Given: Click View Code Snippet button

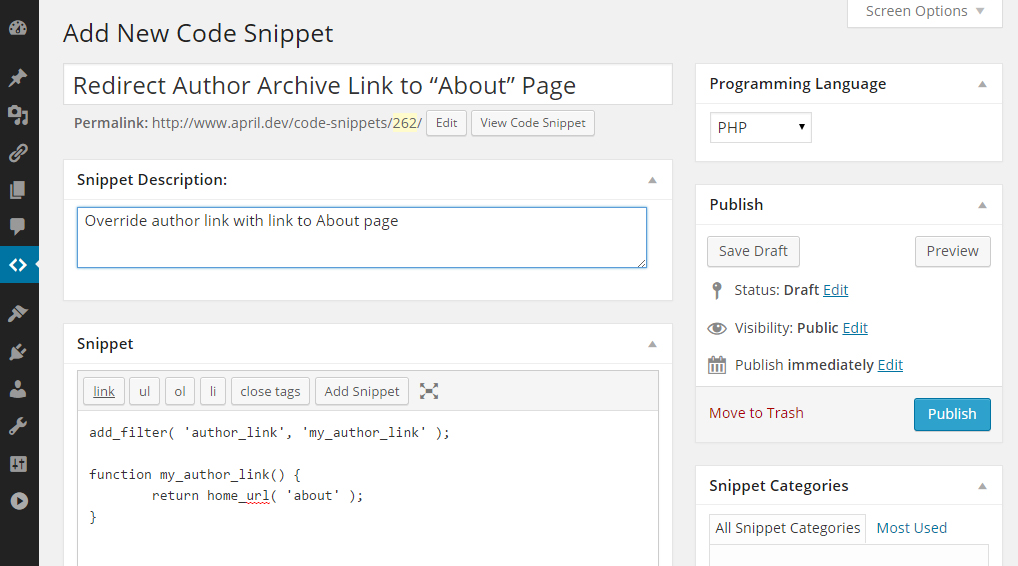Looking at the screenshot, I should (532, 123).
